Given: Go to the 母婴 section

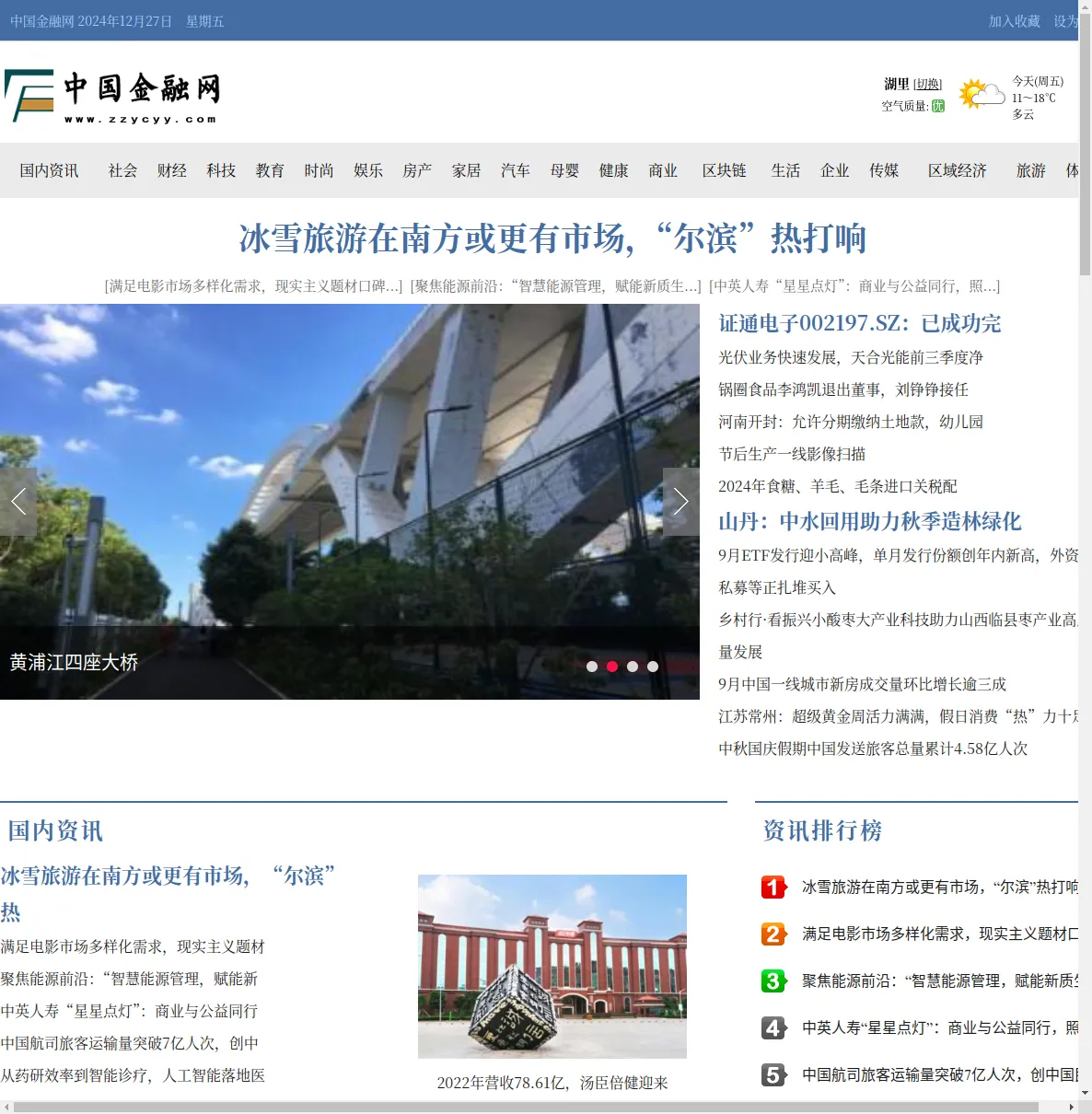Looking at the screenshot, I should coord(564,170).
